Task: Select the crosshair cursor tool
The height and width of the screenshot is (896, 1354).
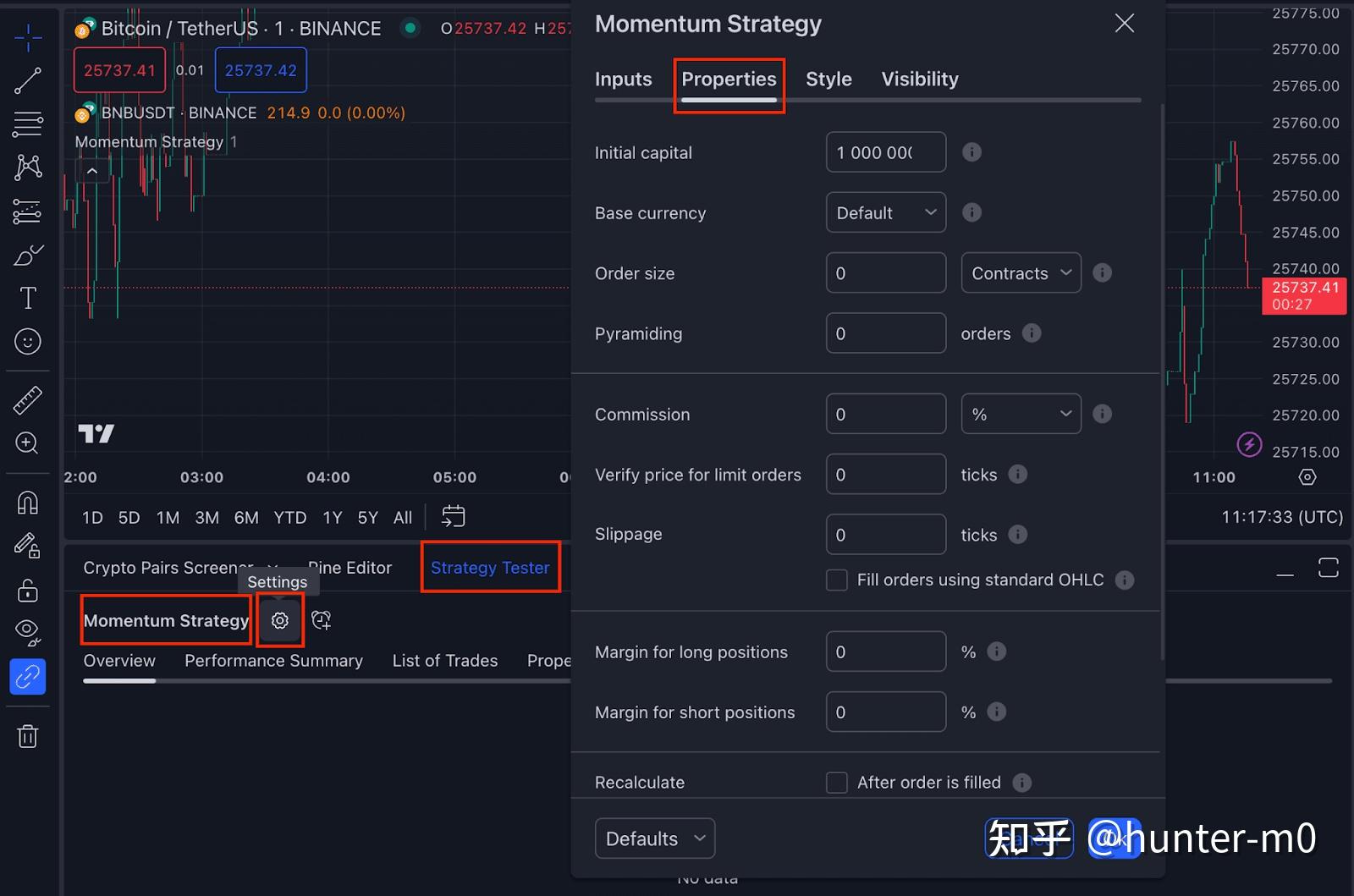Action: (x=27, y=37)
